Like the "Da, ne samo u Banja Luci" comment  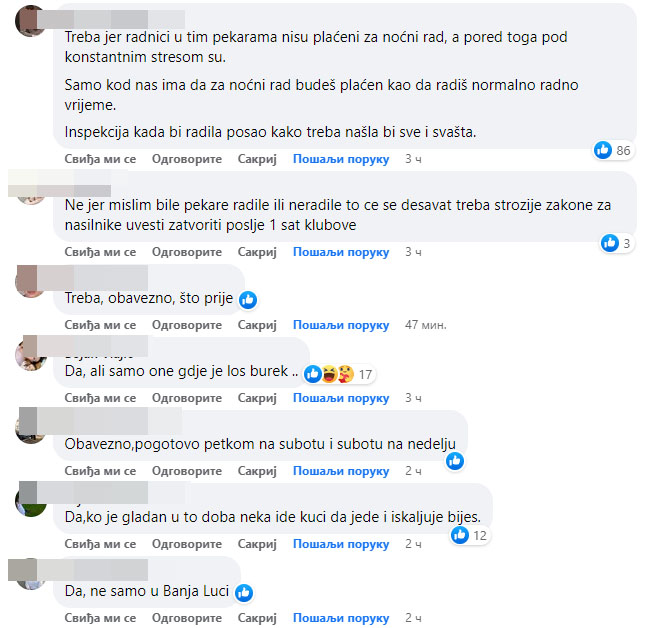tap(100, 618)
